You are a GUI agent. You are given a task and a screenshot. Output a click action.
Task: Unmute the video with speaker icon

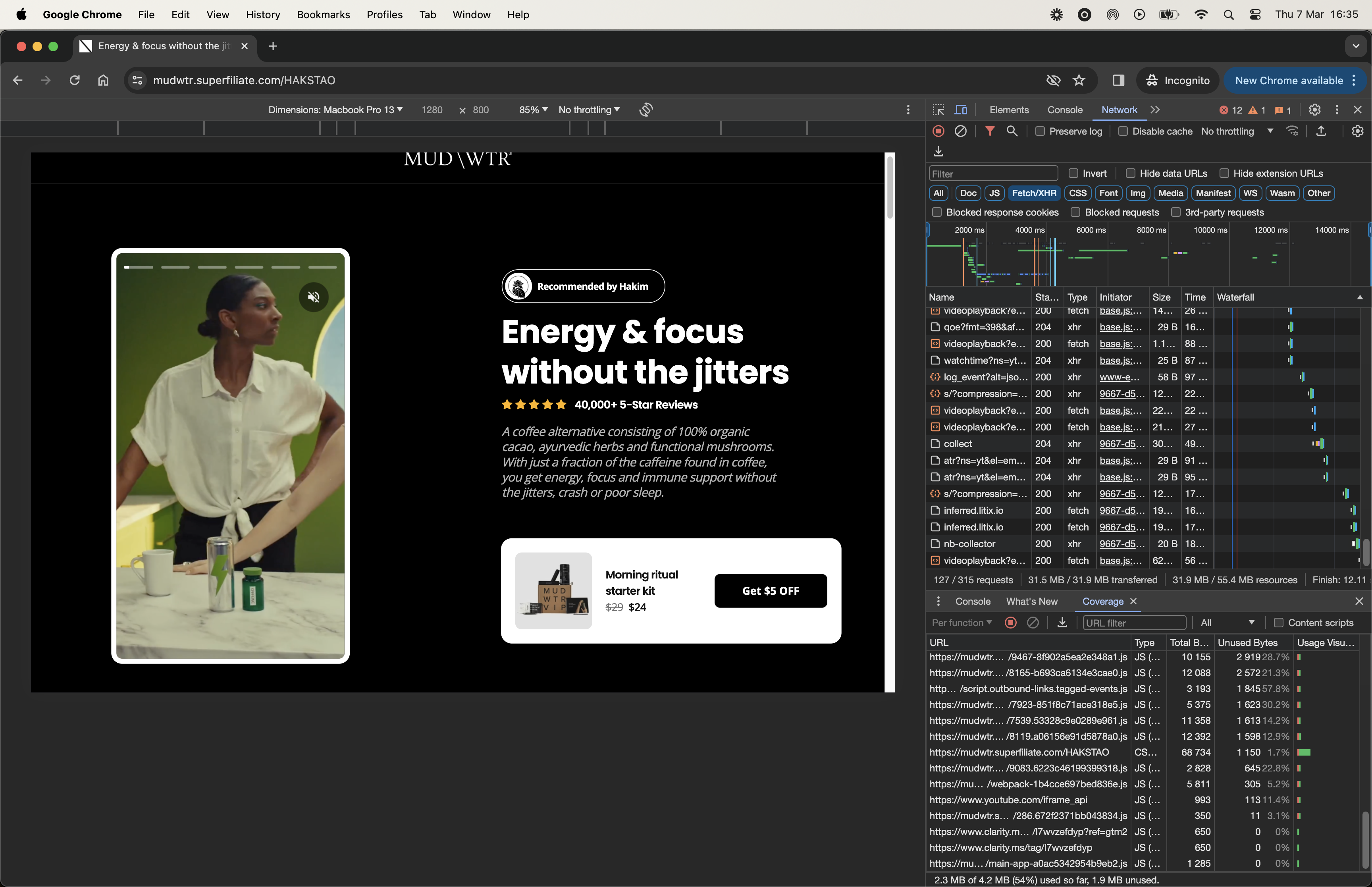tap(313, 297)
